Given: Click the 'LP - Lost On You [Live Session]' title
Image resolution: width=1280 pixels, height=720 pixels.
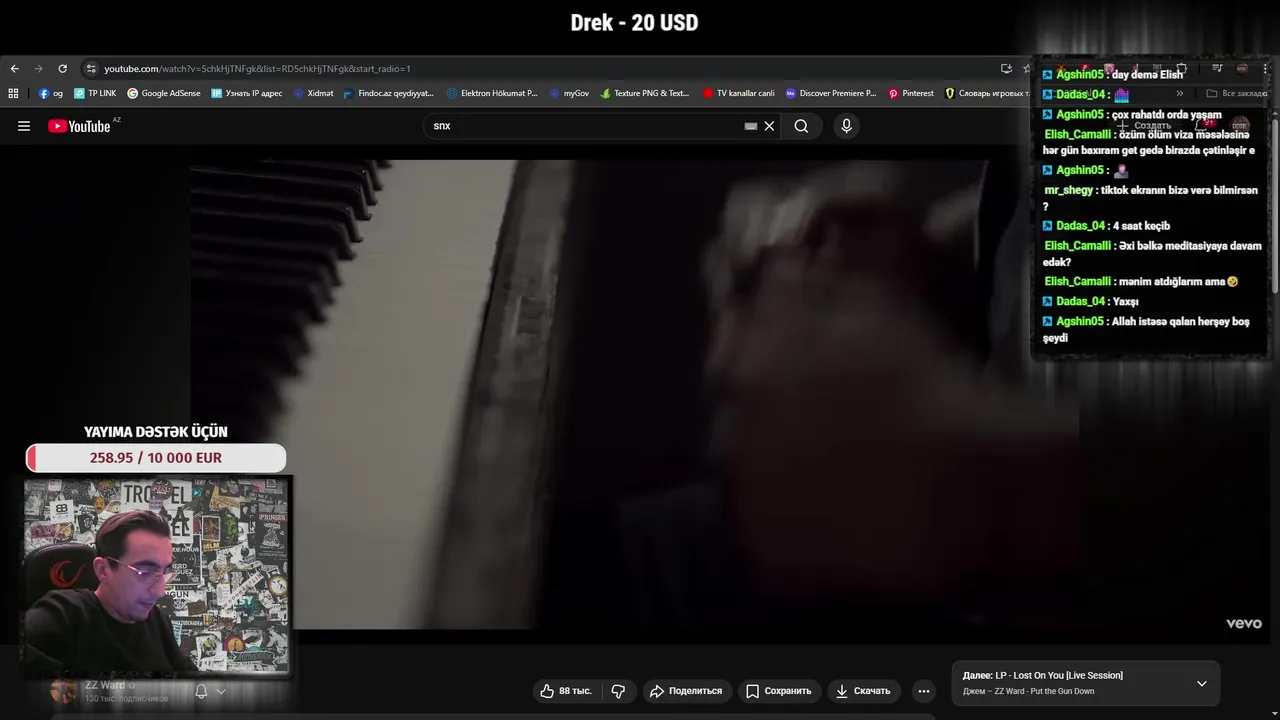Looking at the screenshot, I should coord(1059,676).
